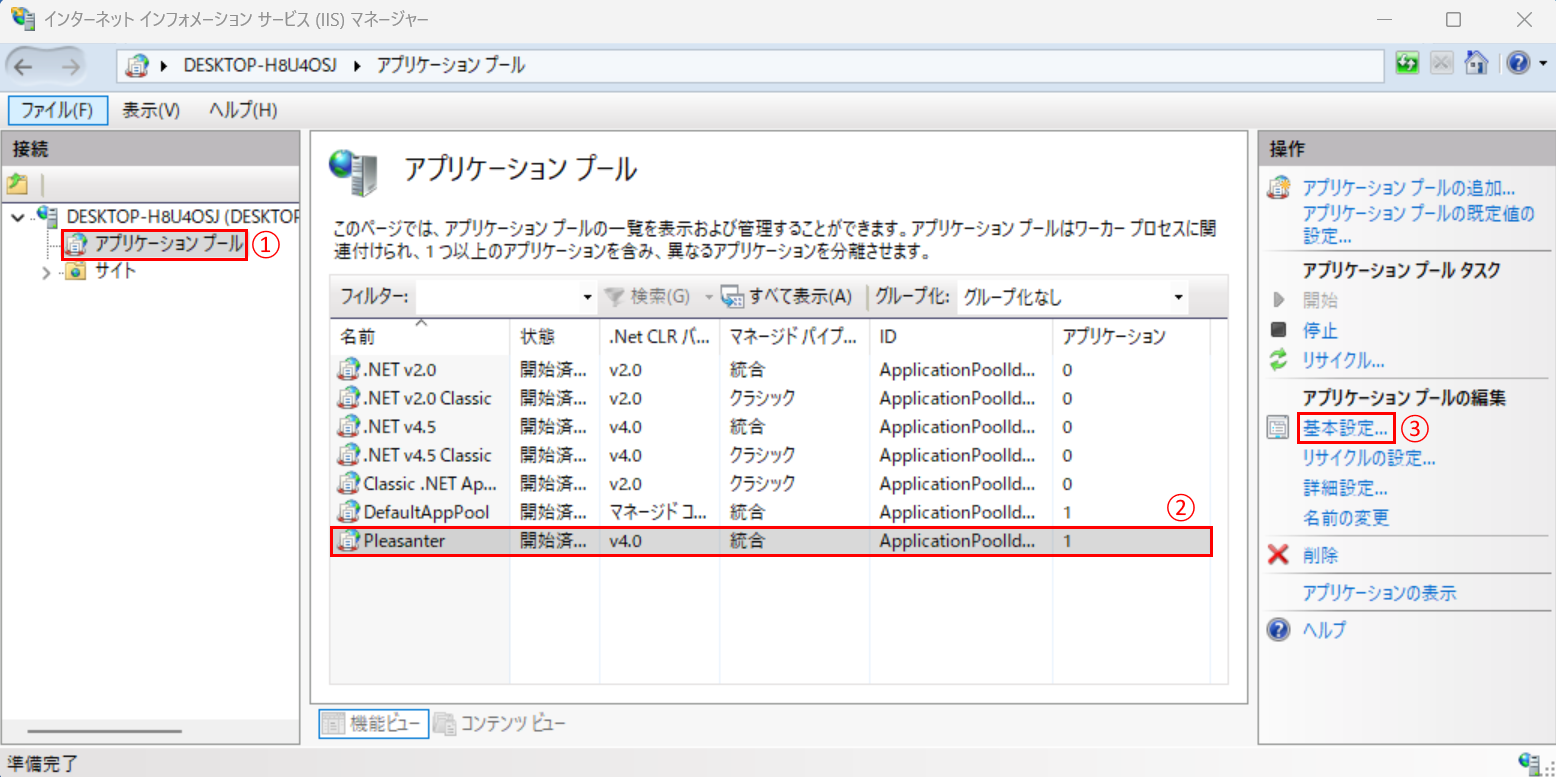Sort by .Net CLR バージョン column header
Screen dimensions: 1556x777
pyautogui.click(x=659, y=336)
